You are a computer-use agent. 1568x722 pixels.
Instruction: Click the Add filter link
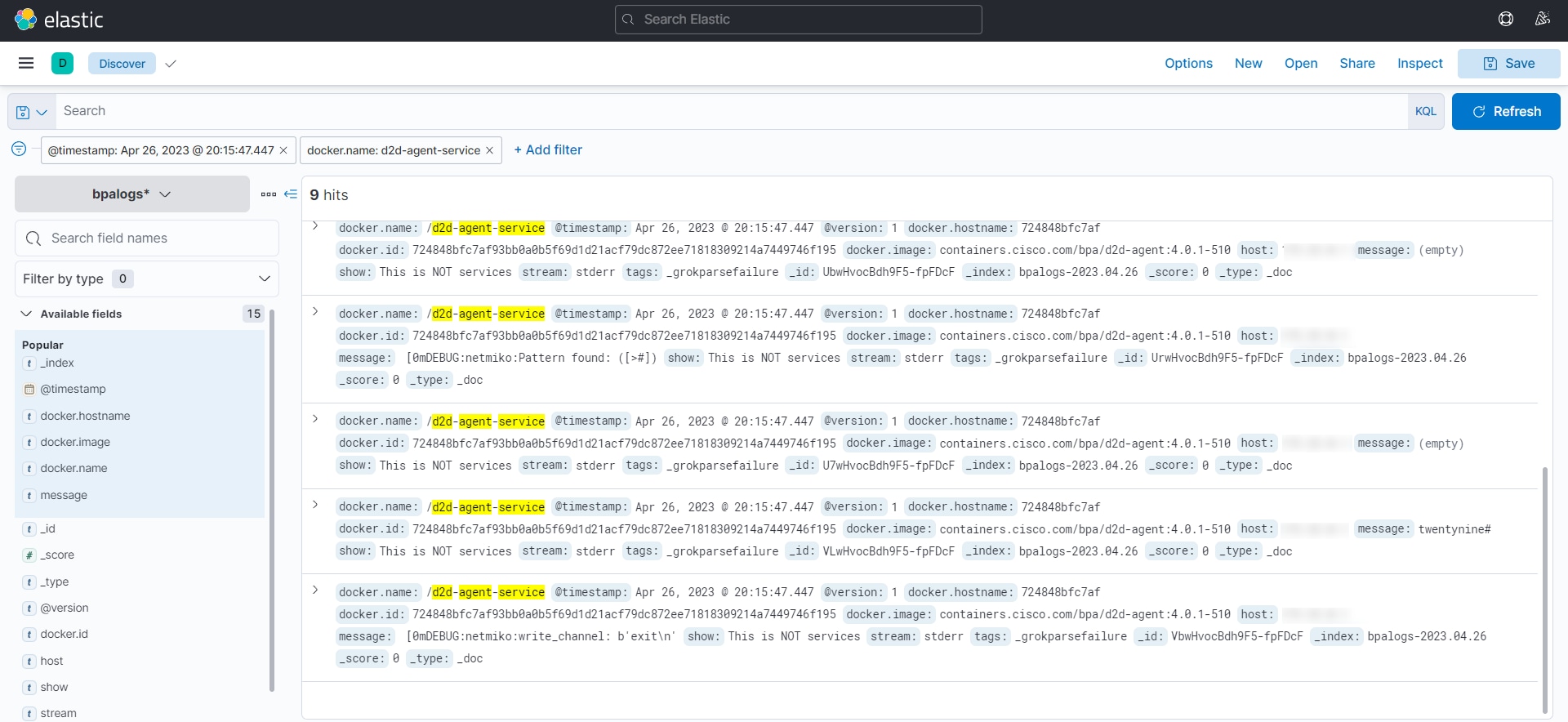point(548,150)
